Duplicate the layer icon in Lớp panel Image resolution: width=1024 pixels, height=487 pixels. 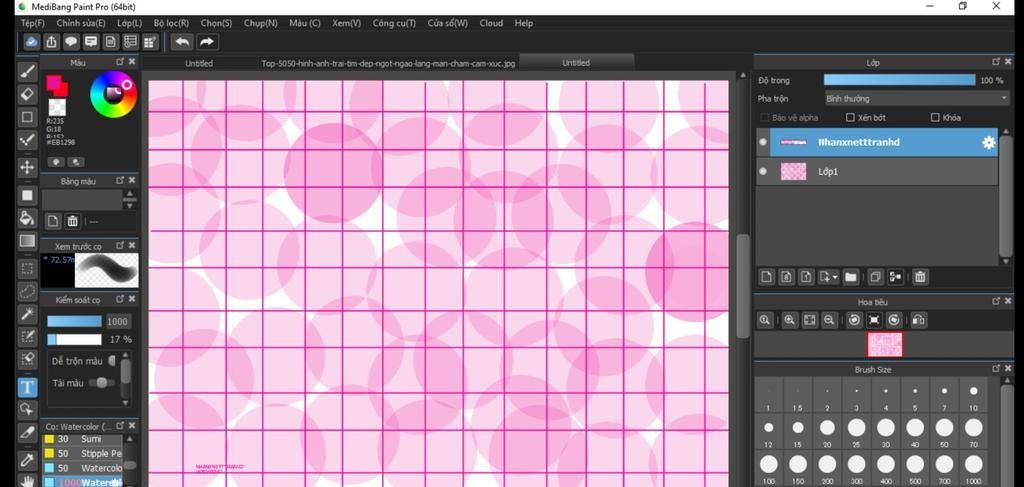pyautogui.click(x=876, y=277)
